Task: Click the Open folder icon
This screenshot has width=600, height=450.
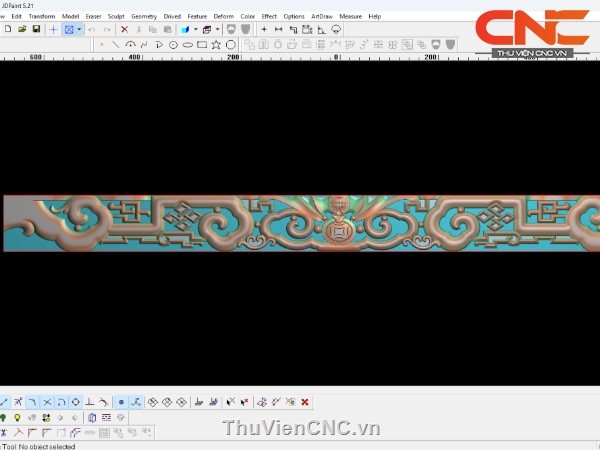Action: coord(22,29)
